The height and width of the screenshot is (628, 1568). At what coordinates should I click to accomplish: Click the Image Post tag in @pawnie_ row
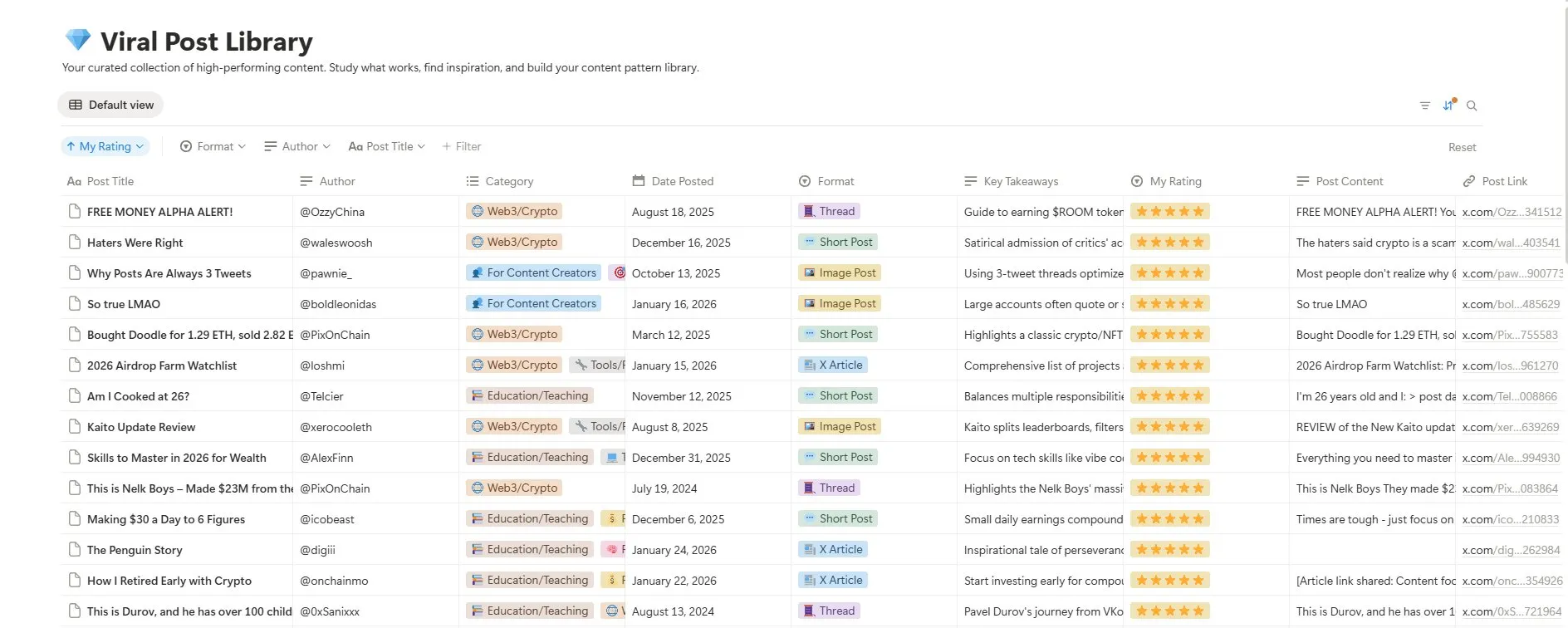tap(840, 272)
